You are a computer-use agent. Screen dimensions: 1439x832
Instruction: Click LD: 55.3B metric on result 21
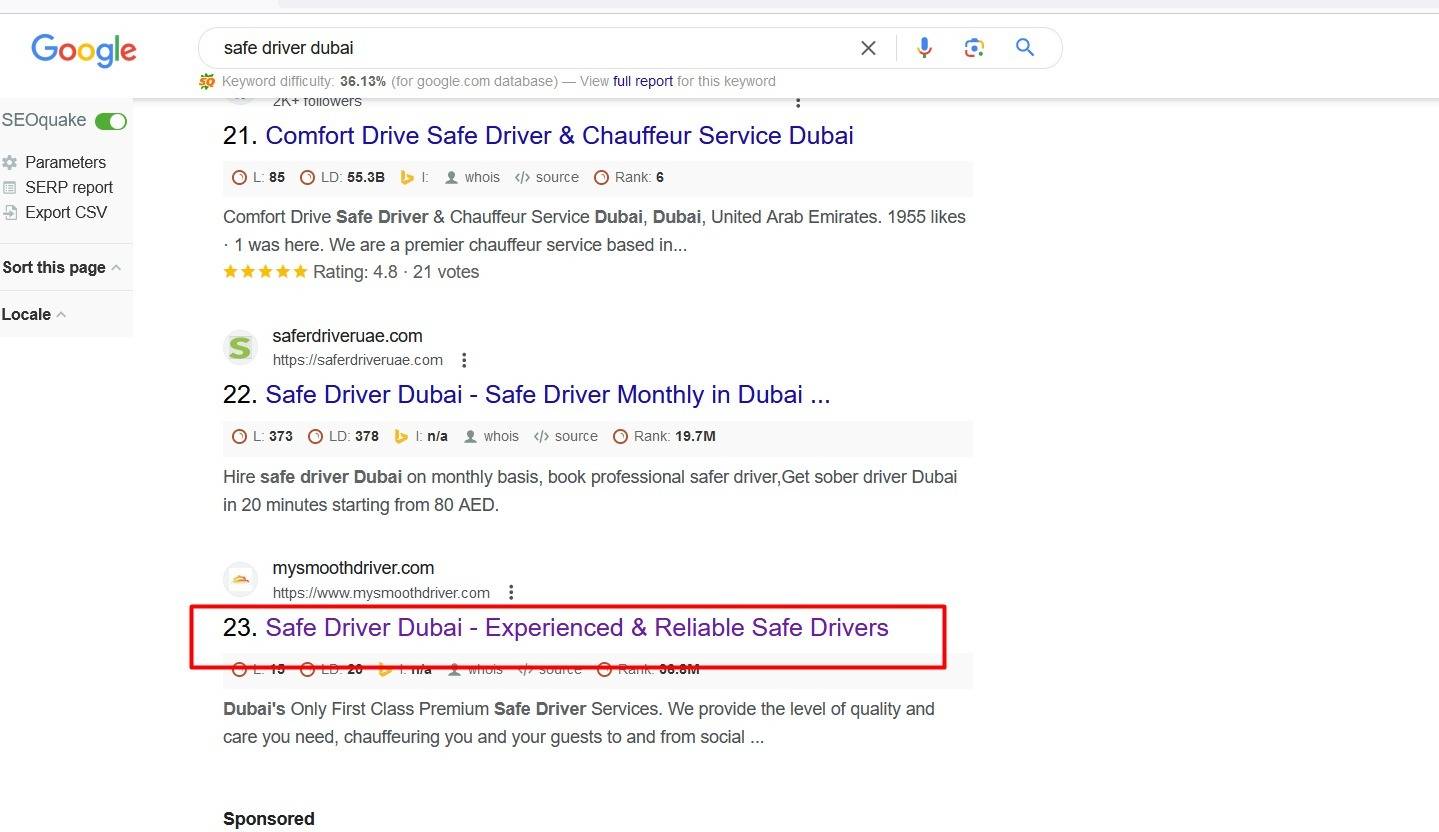(342, 177)
